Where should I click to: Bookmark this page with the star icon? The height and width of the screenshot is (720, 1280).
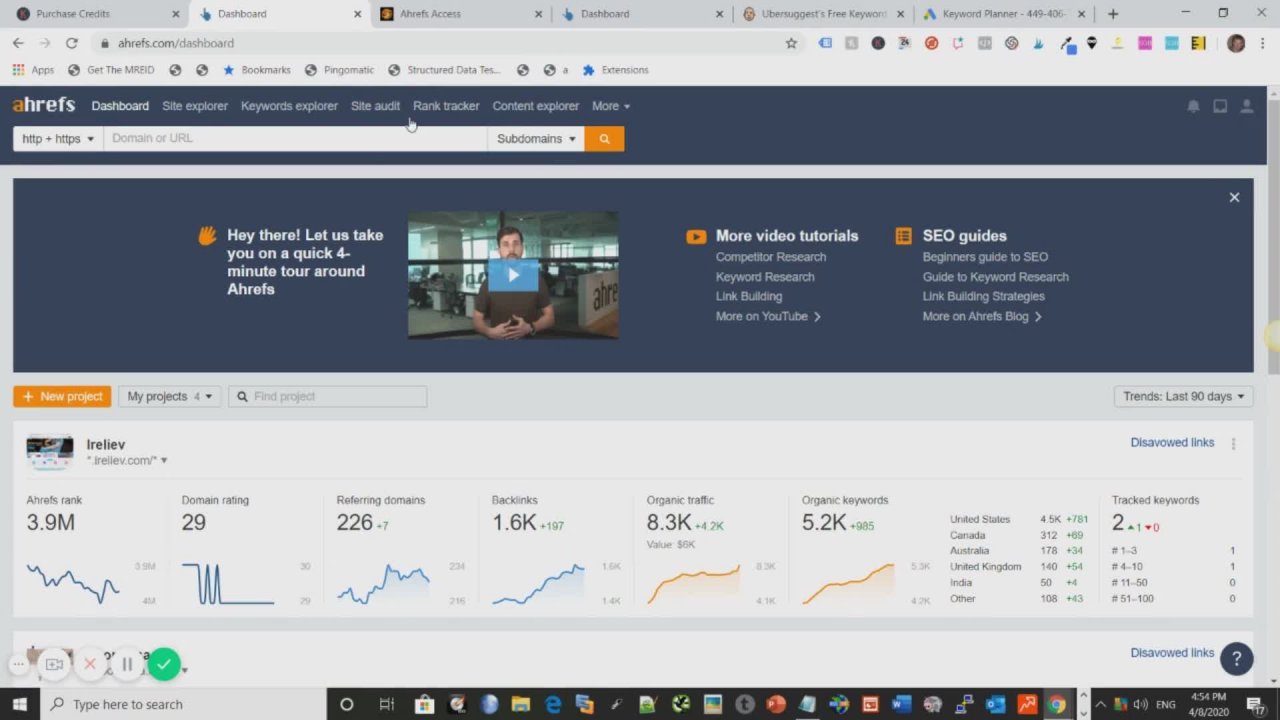[x=791, y=43]
